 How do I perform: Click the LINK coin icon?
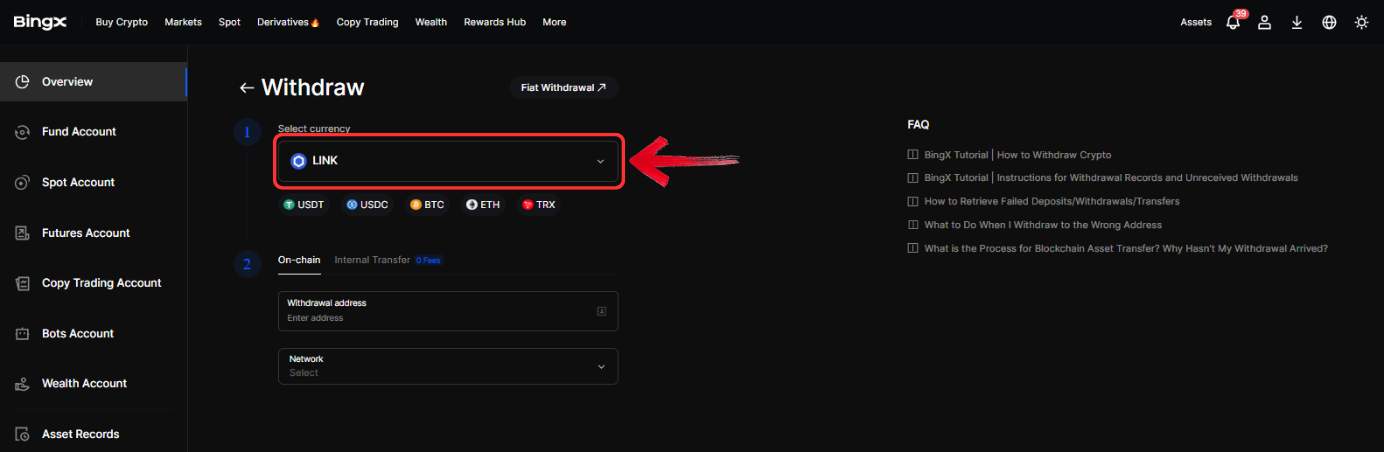298,161
